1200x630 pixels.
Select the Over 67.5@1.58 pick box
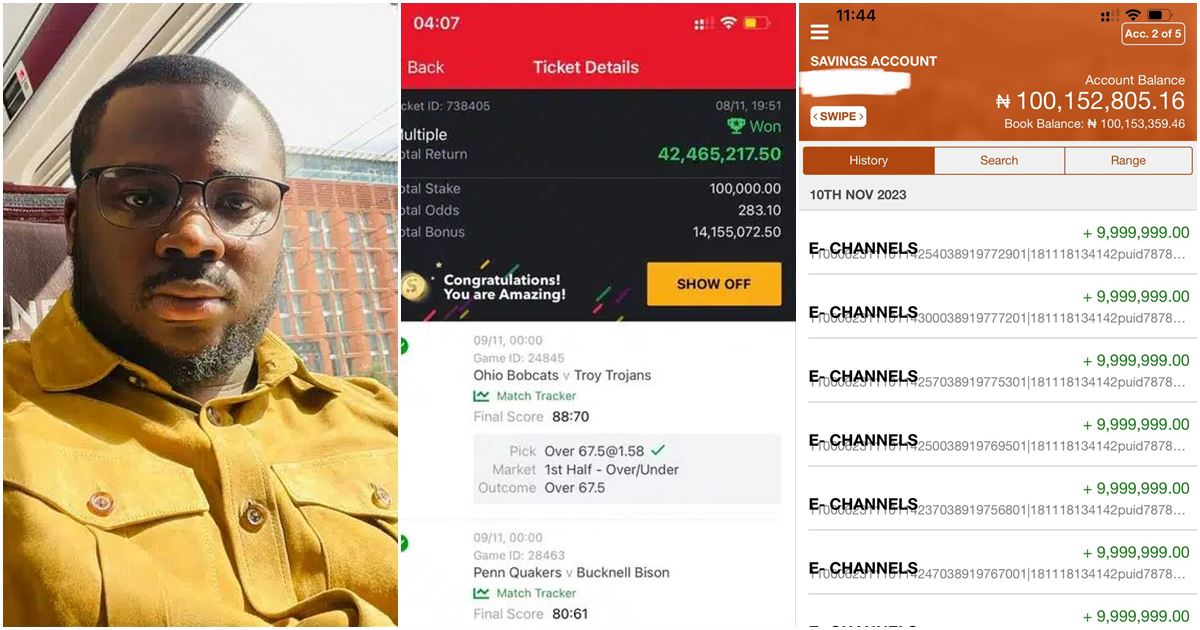627,469
